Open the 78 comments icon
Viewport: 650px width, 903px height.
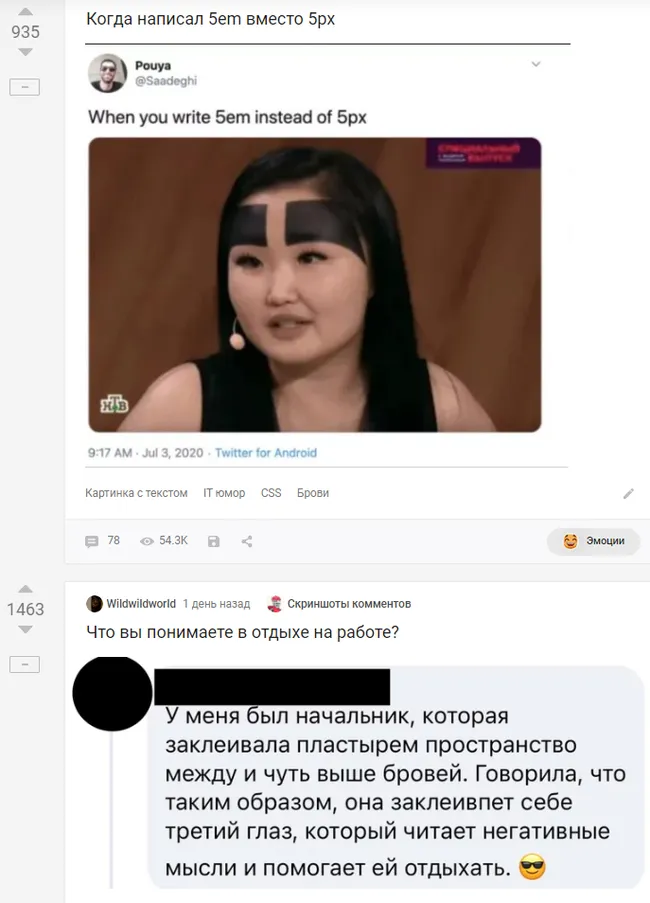pos(92,541)
